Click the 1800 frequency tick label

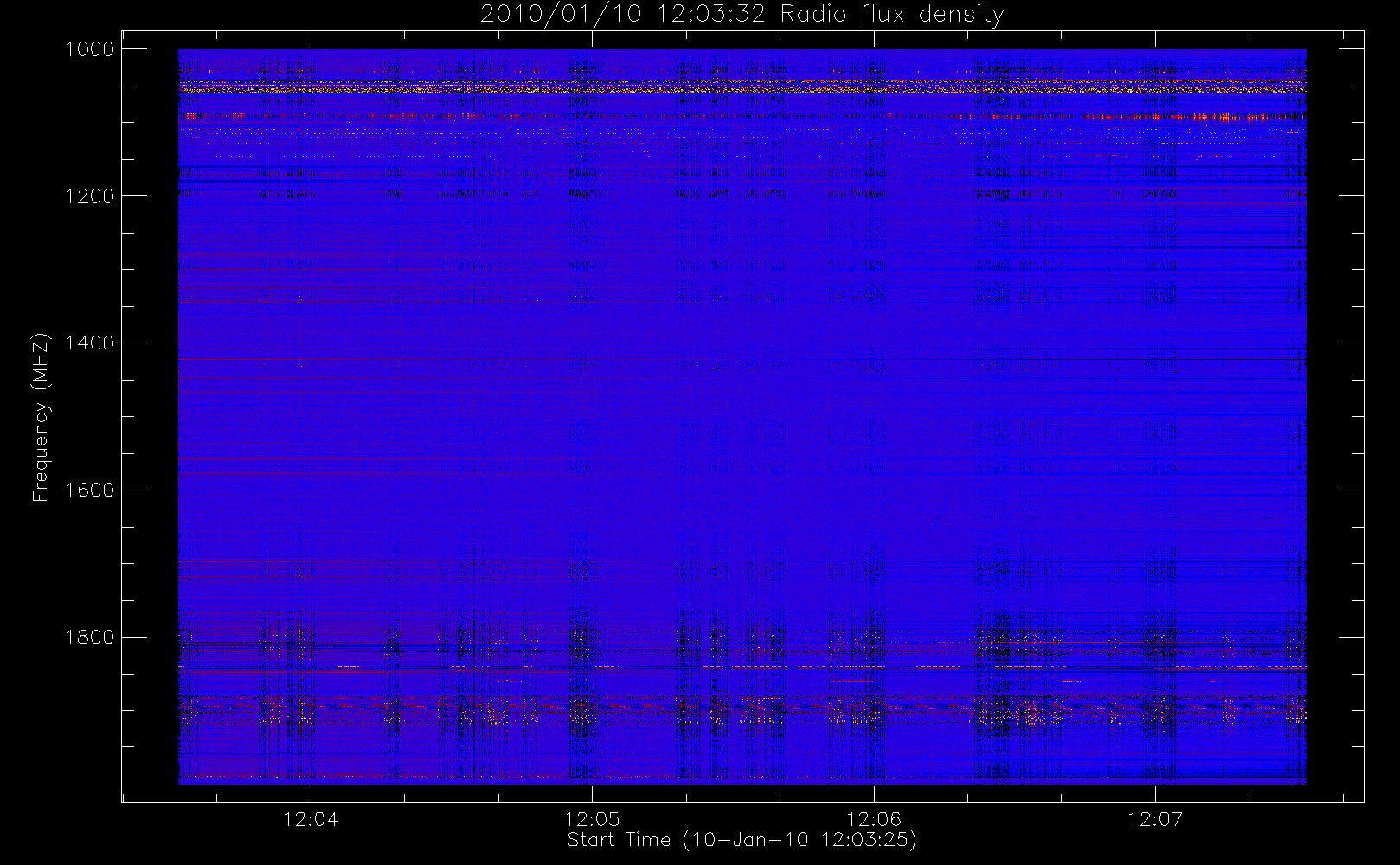(x=90, y=638)
